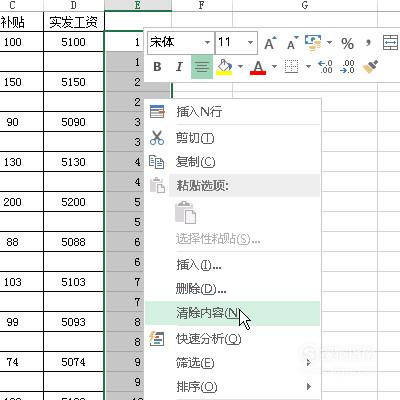
Task: Select cell containing 5100
Action: coord(74,42)
